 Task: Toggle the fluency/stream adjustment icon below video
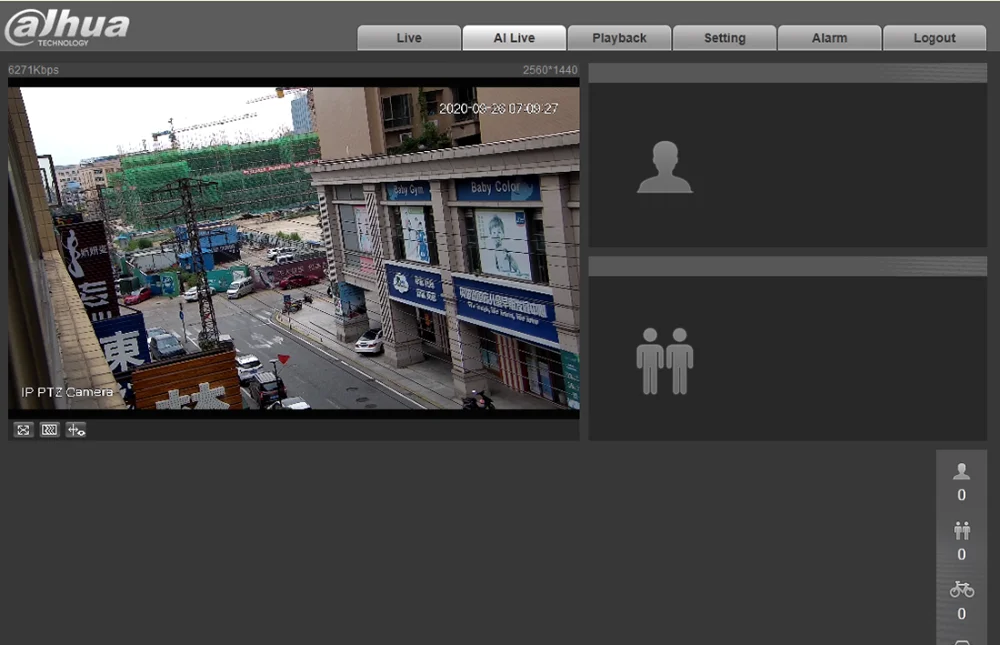click(50, 430)
